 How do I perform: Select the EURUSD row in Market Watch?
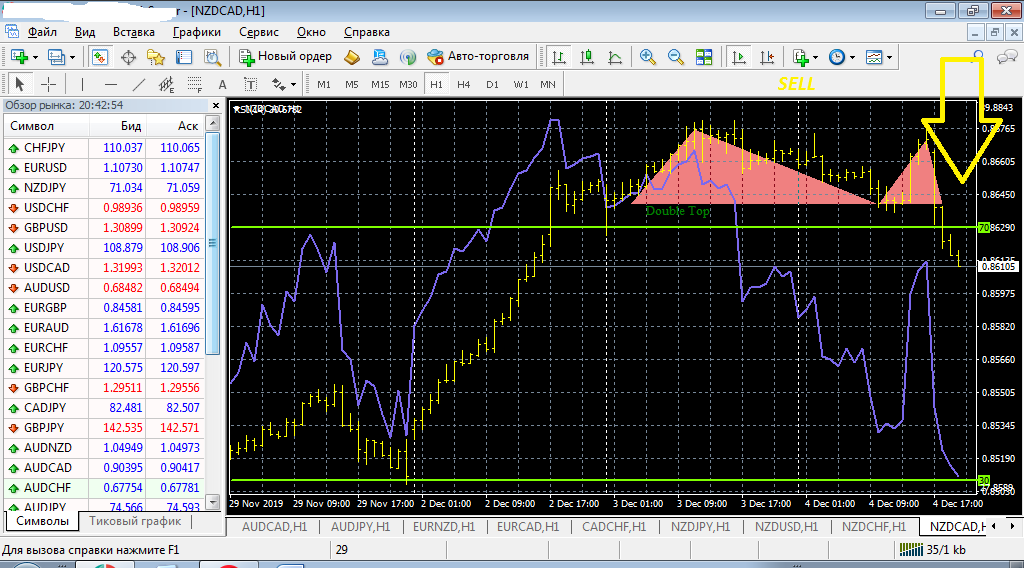pyautogui.click(x=45, y=168)
